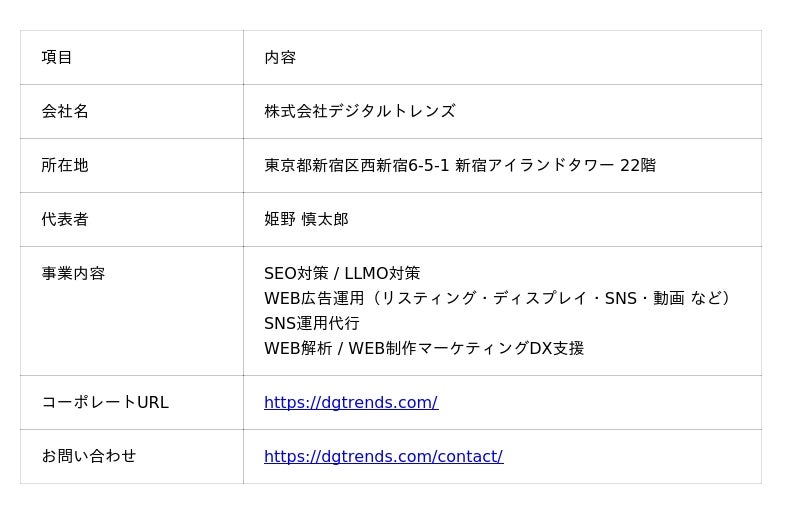Select the 事業内容 row label
This screenshot has height=514, width=800.
pyautogui.click(x=73, y=273)
